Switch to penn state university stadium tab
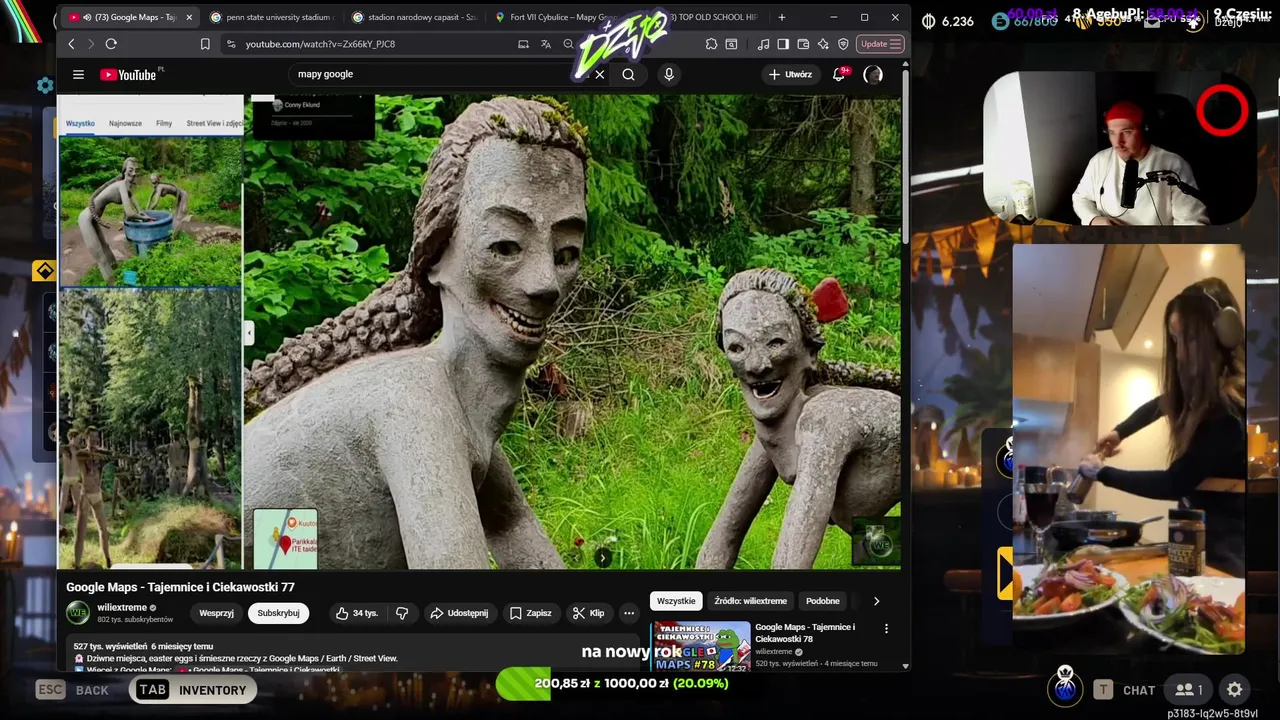This screenshot has width=1280, height=720. [x=273, y=17]
